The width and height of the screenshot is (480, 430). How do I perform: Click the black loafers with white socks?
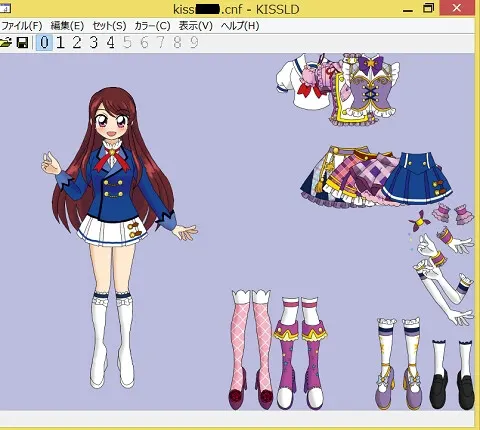453,375
